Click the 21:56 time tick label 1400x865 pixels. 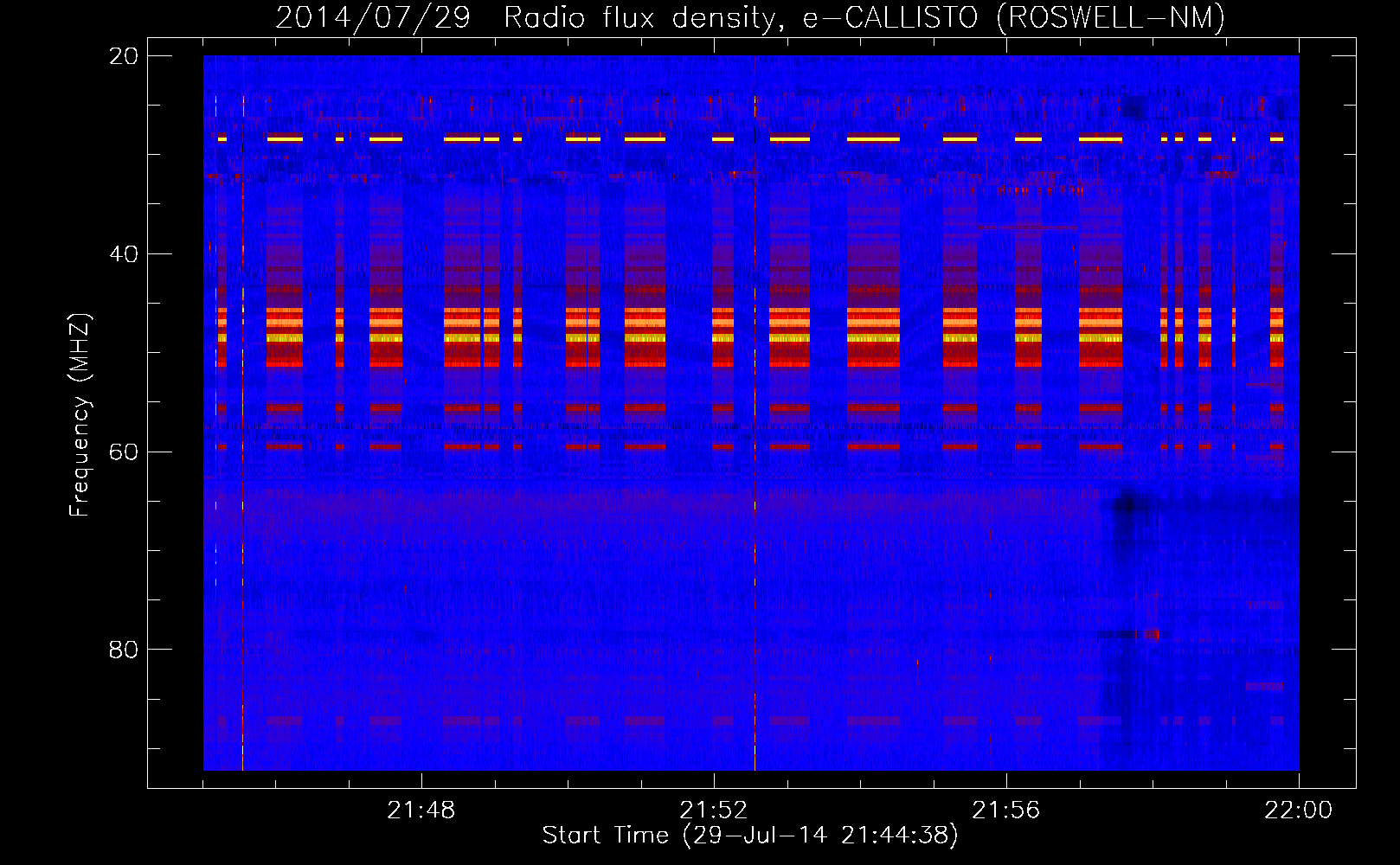1005,811
